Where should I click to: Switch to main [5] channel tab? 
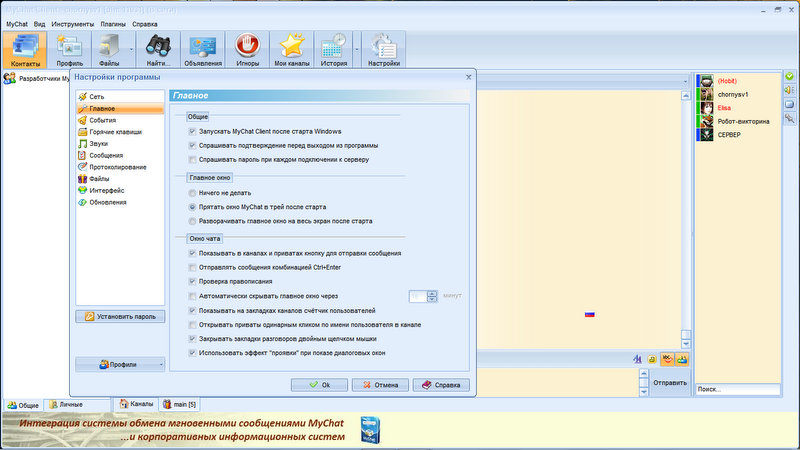pyautogui.click(x=179, y=404)
